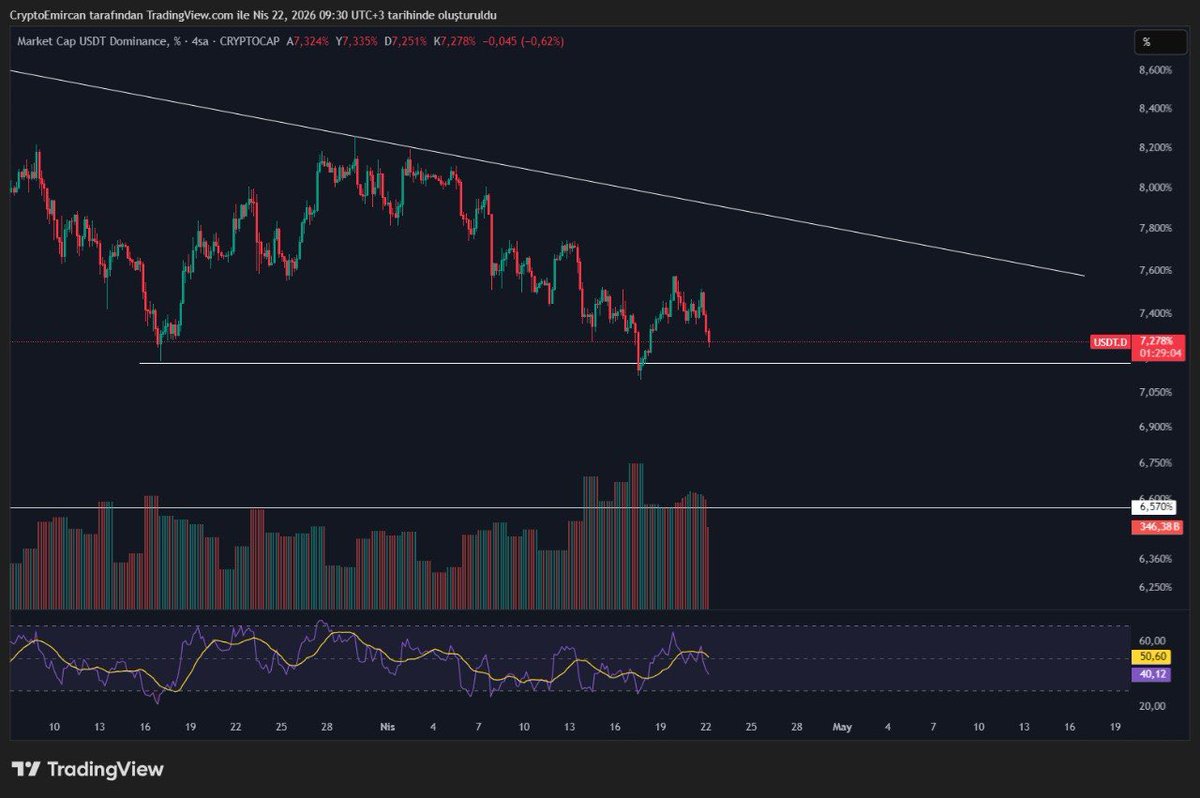
Task: Click the USDT.D symbol price tag
Action: click(1109, 342)
